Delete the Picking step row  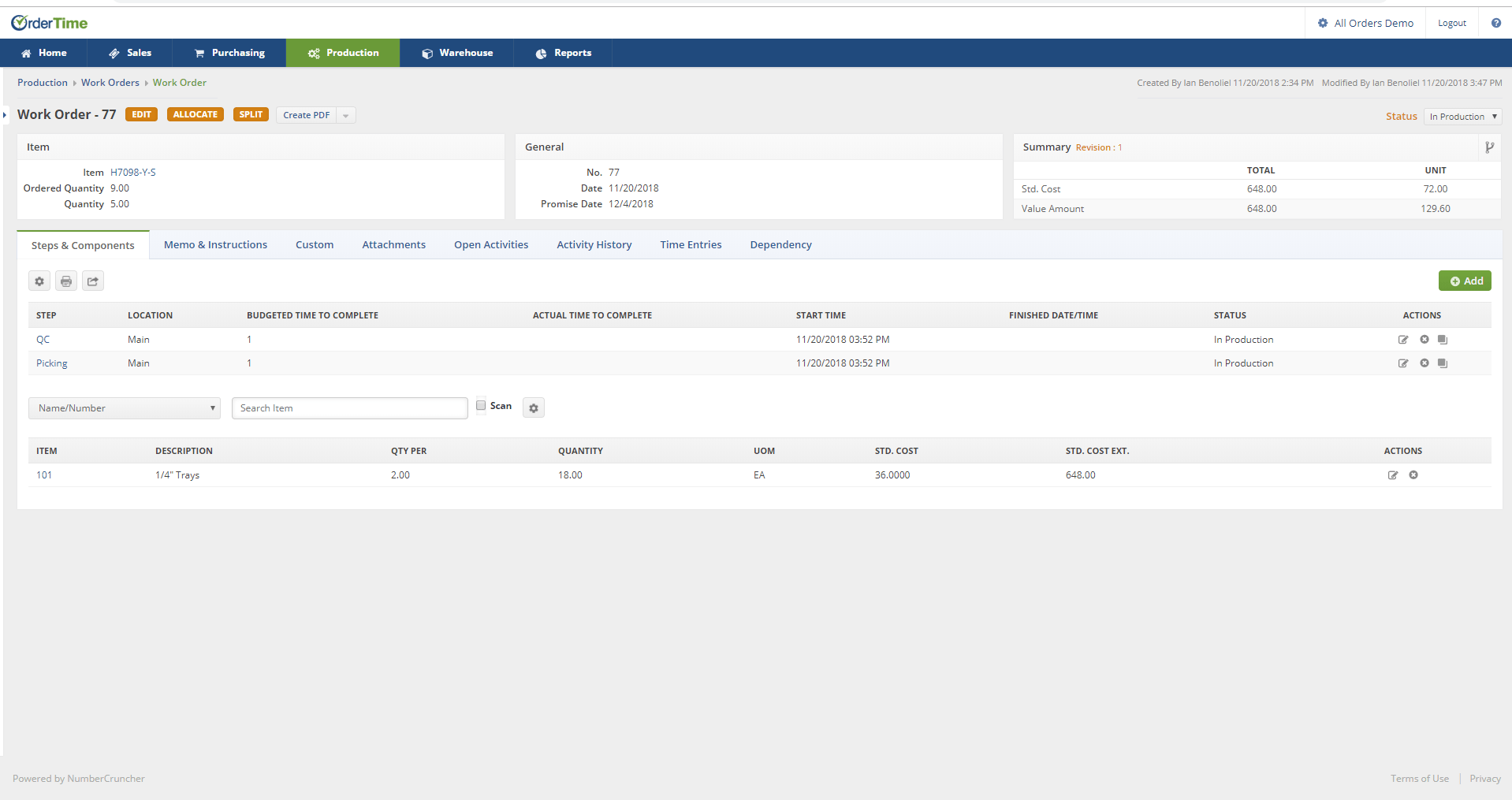1424,363
